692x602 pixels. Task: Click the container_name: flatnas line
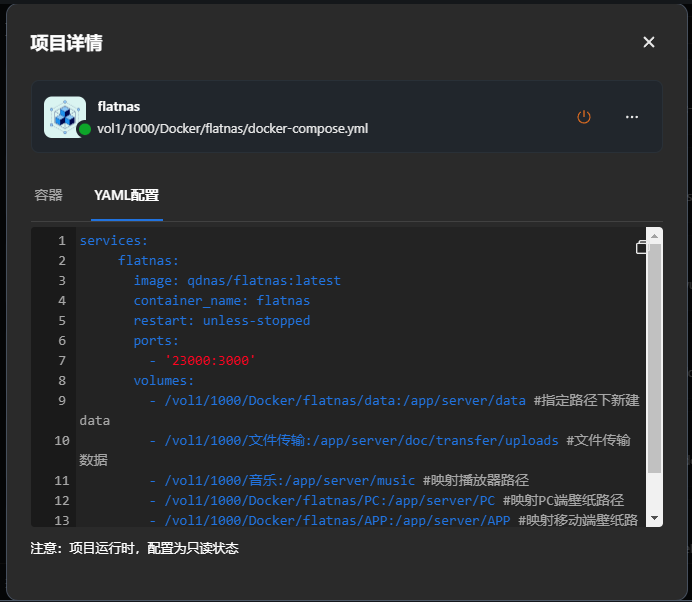(x=221, y=301)
